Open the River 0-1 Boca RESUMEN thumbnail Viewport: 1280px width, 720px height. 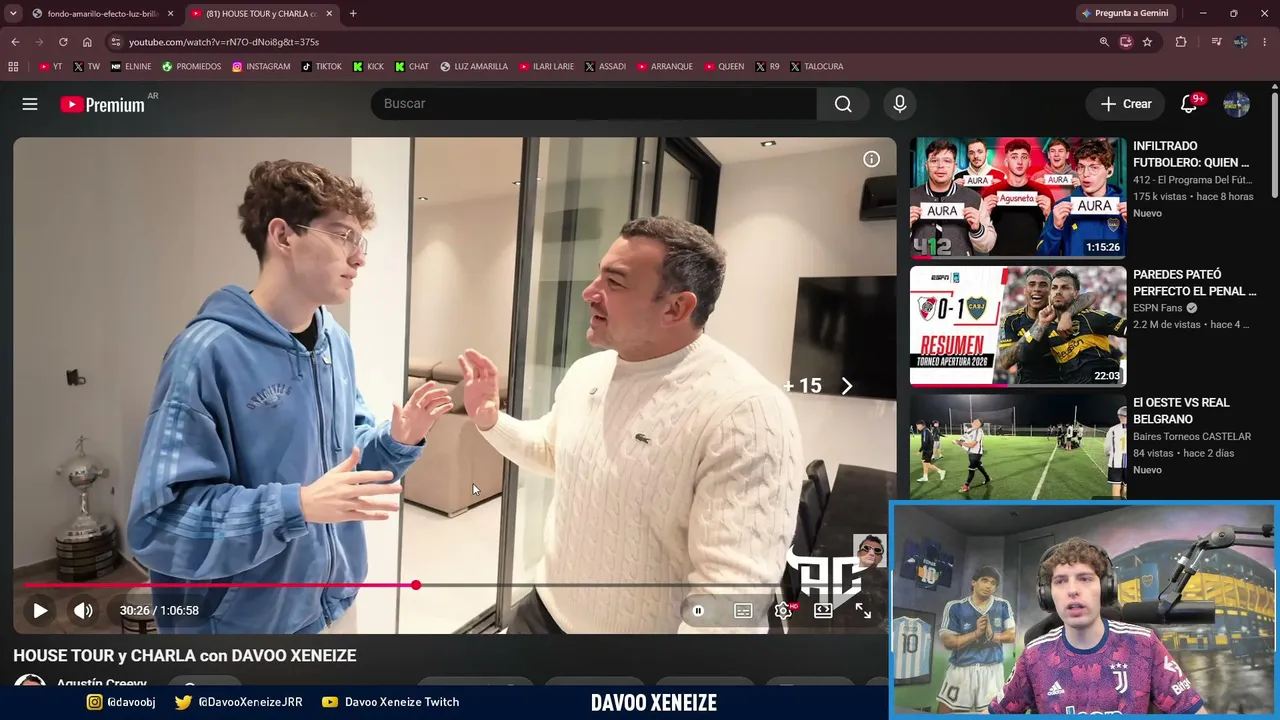(x=1018, y=326)
